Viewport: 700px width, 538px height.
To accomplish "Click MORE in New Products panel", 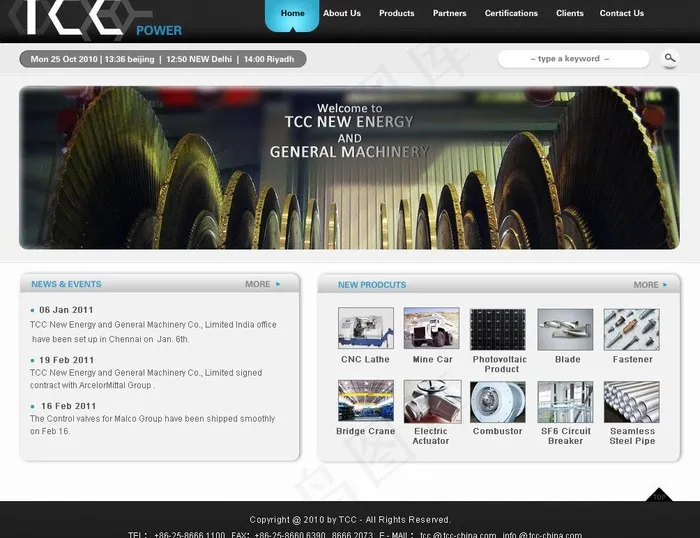I will pyautogui.click(x=650, y=285).
